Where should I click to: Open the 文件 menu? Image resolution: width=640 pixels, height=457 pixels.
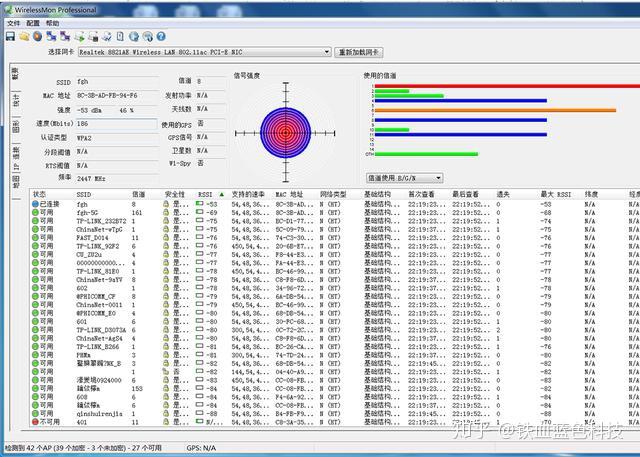(13, 23)
